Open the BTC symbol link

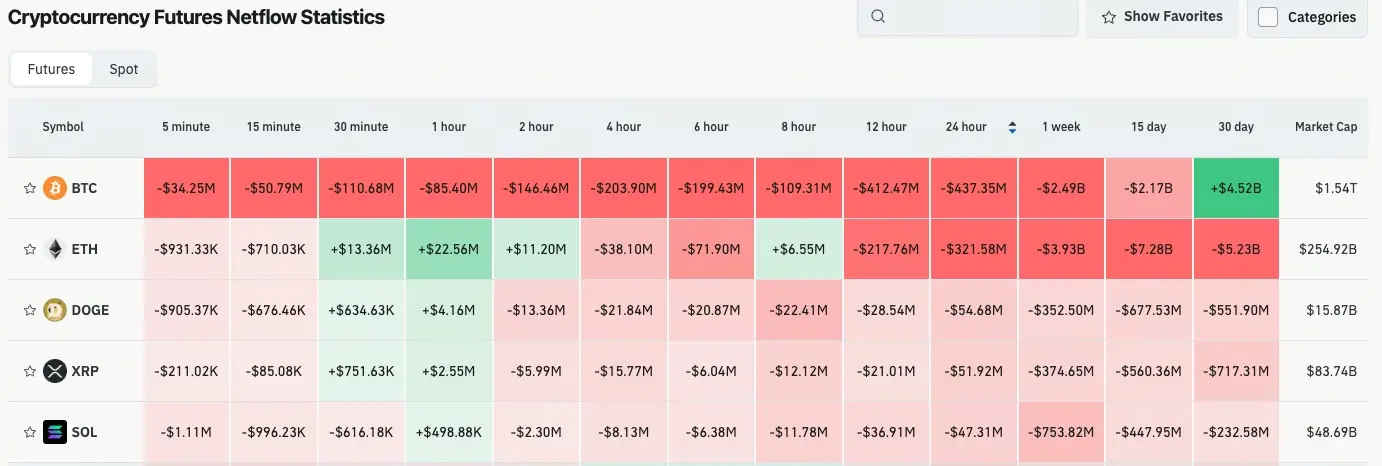(x=85, y=188)
